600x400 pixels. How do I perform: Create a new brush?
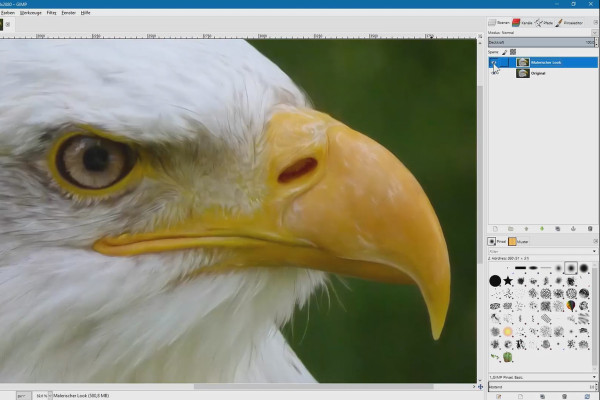520,397
